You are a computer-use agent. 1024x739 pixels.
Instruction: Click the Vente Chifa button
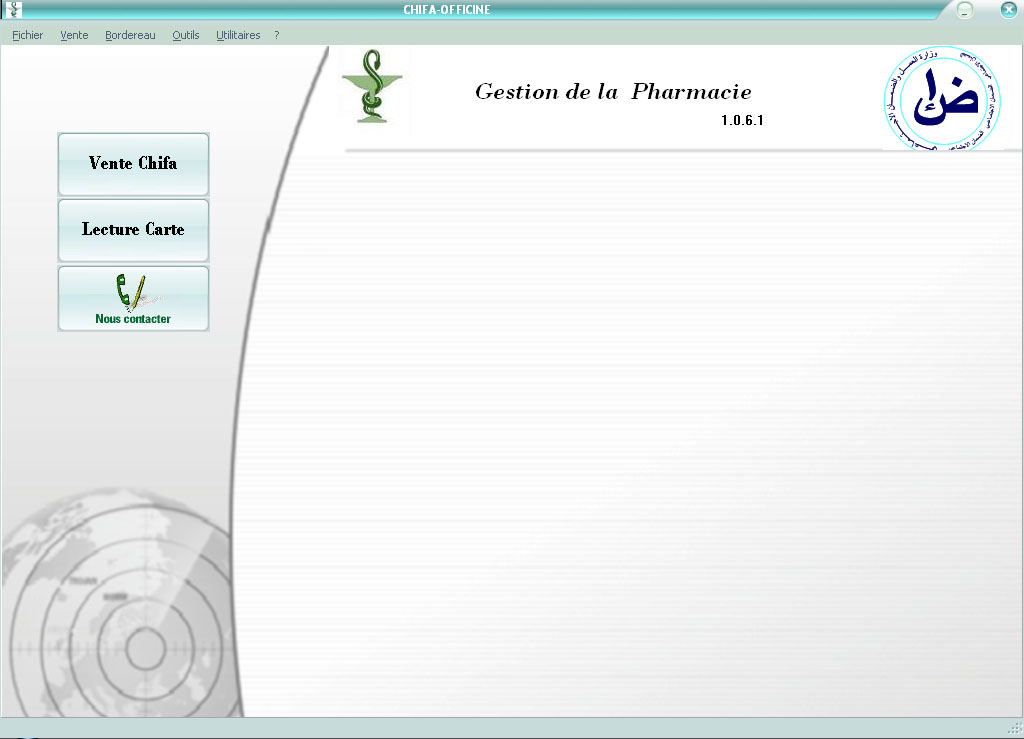[133, 164]
